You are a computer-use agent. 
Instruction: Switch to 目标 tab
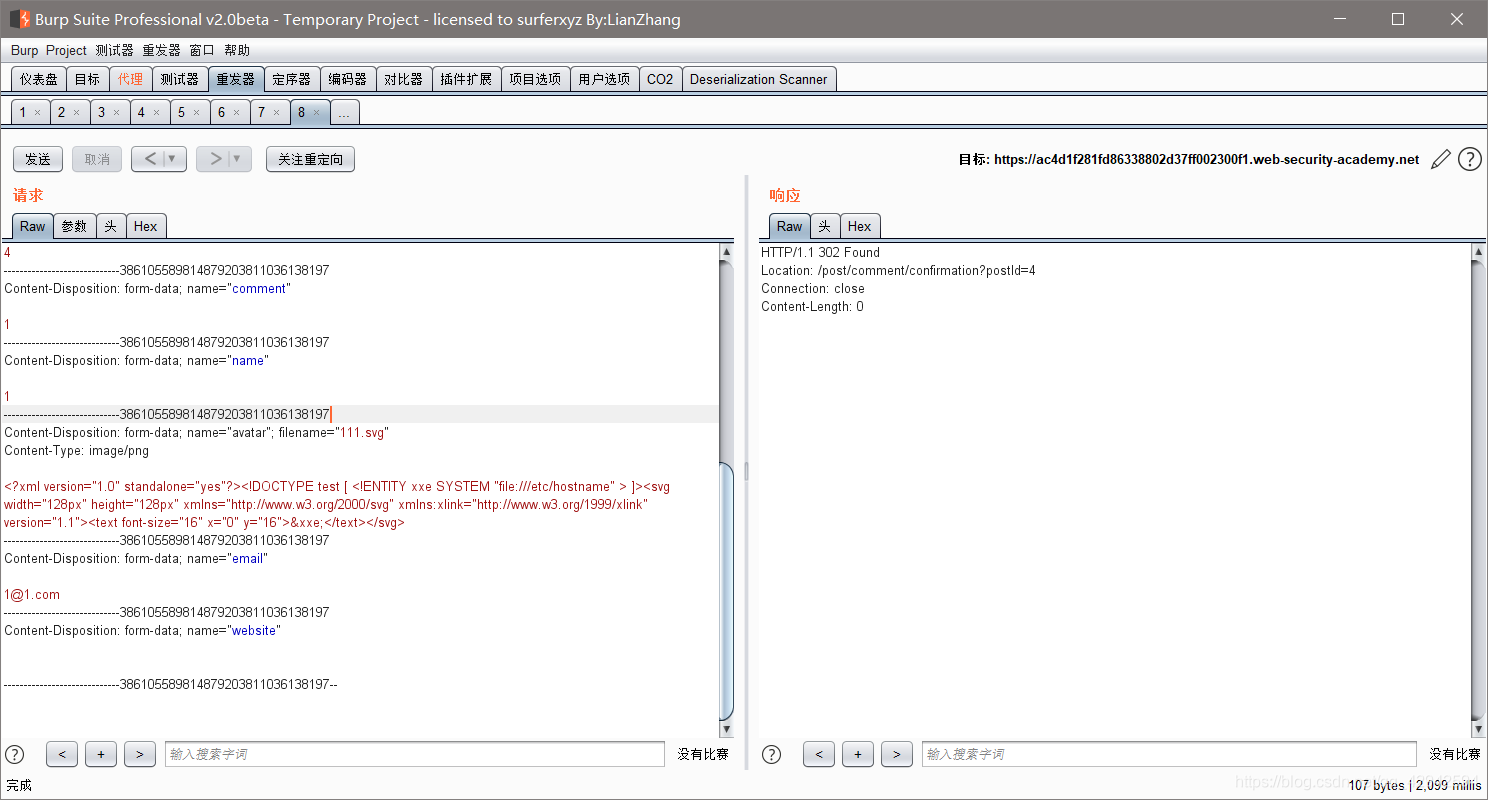(x=87, y=79)
